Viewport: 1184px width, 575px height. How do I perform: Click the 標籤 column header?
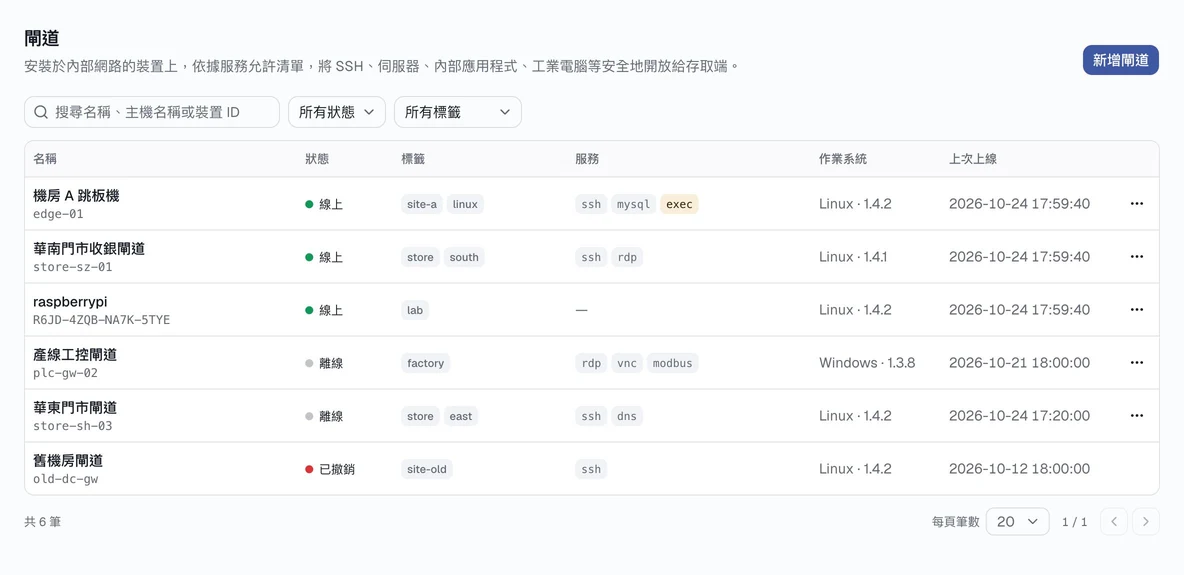pyautogui.click(x=413, y=159)
